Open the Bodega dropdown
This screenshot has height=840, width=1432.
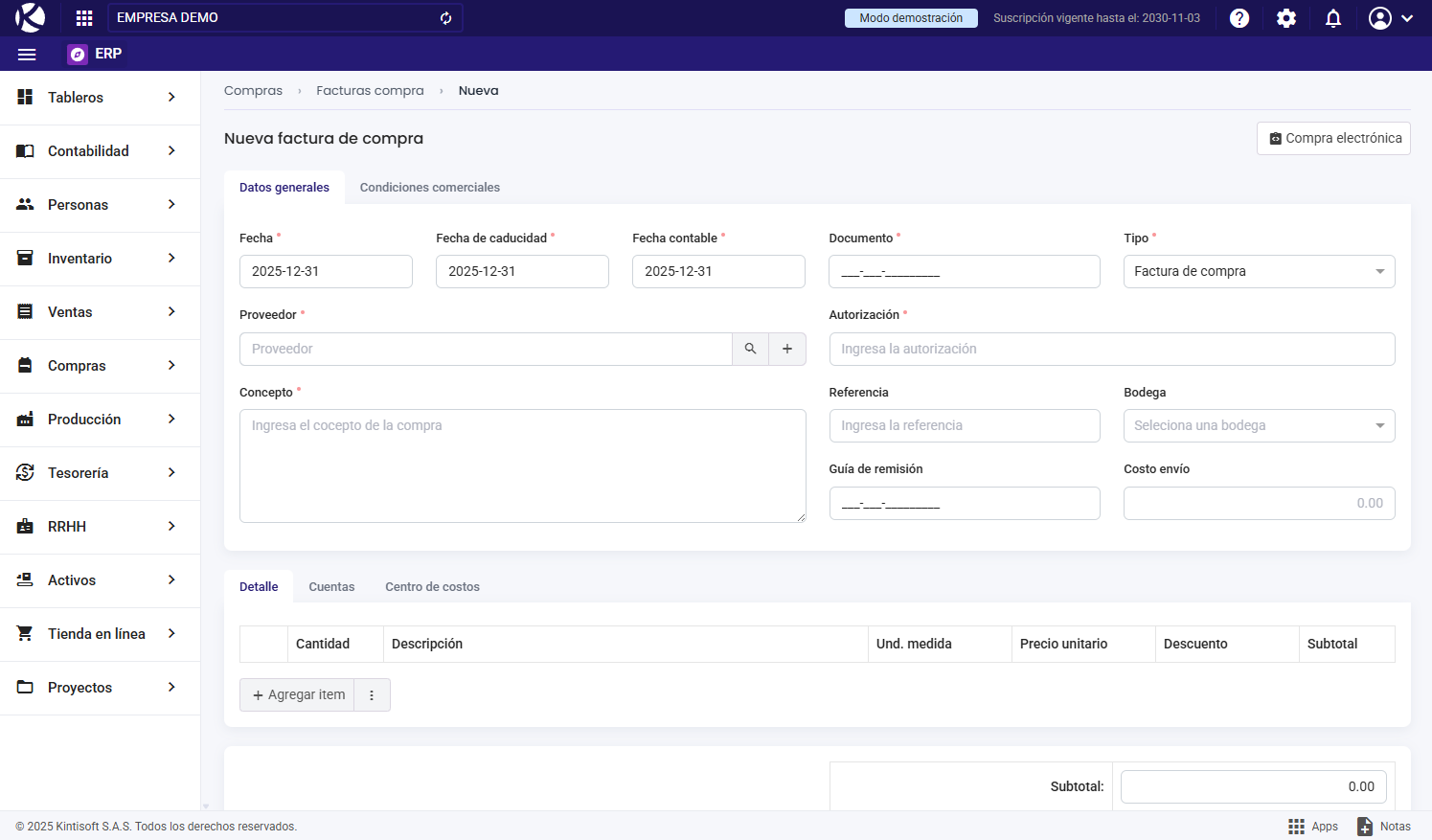pos(1259,426)
